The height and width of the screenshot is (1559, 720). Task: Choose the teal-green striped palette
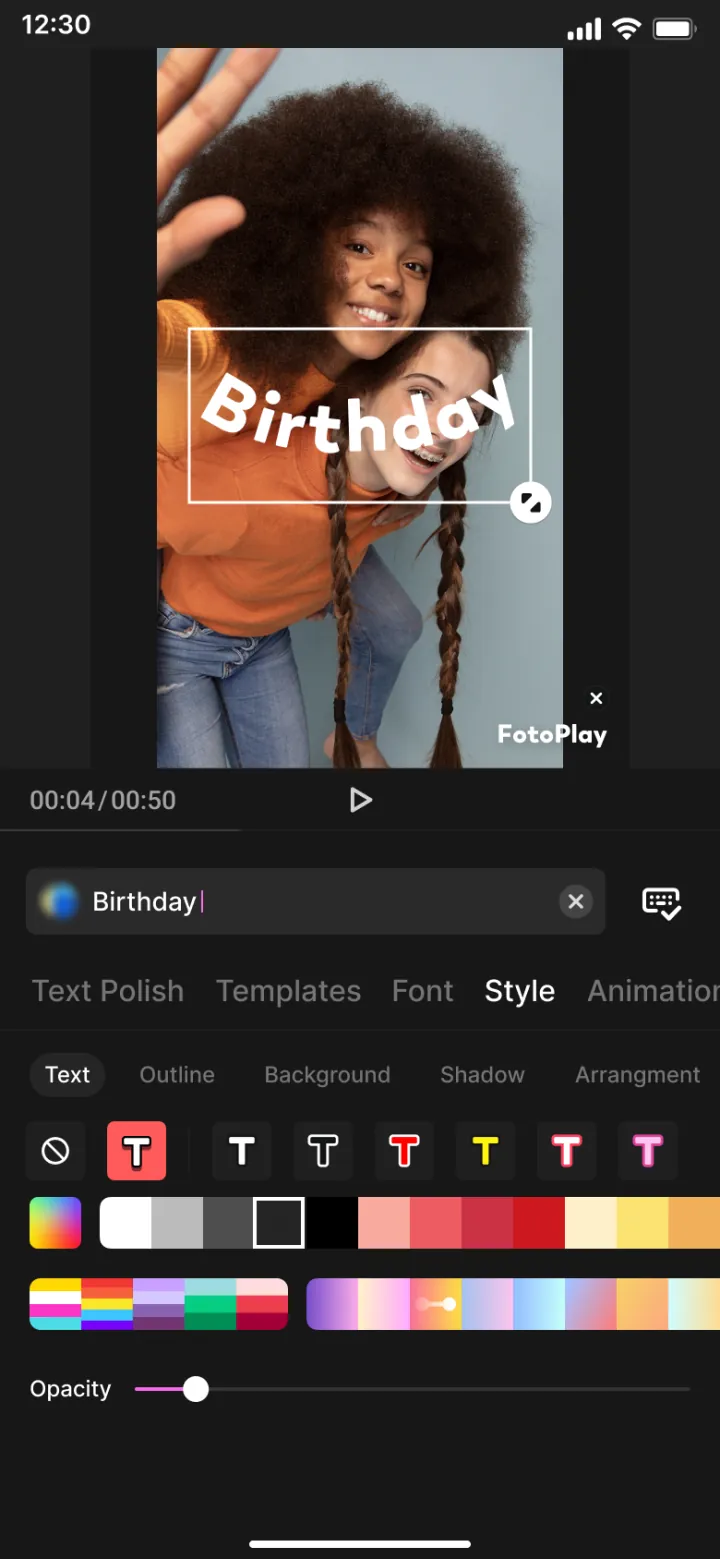pyautogui.click(x=211, y=1304)
